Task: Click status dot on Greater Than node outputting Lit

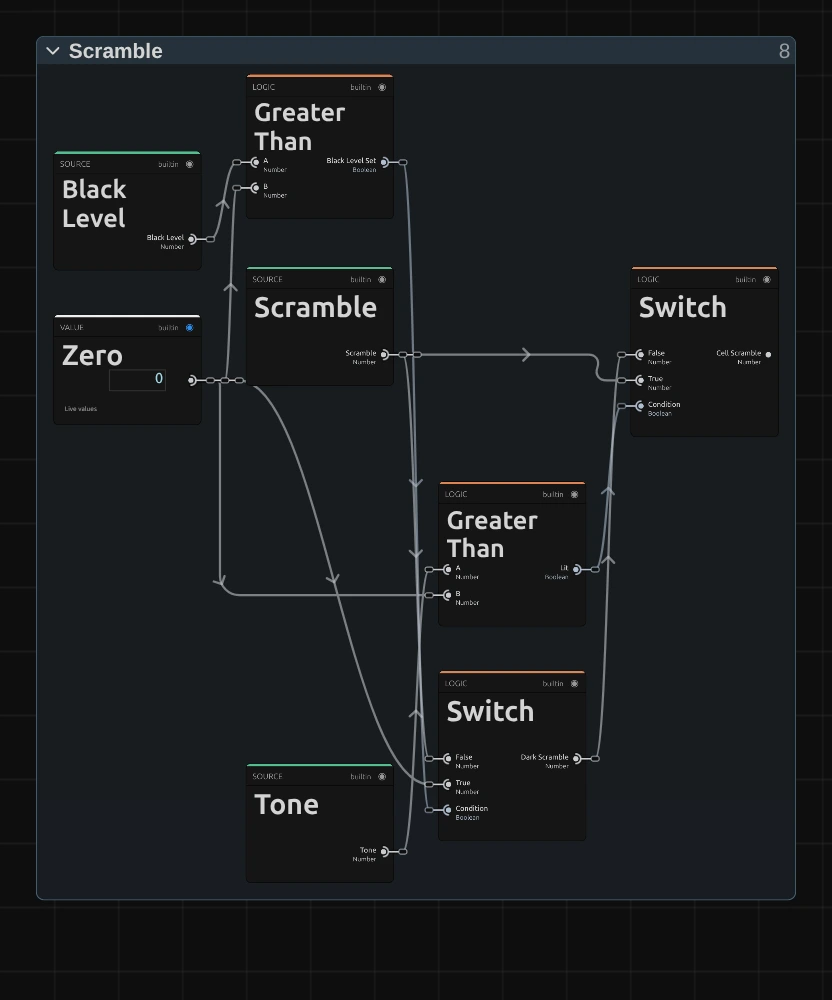Action: (574, 494)
